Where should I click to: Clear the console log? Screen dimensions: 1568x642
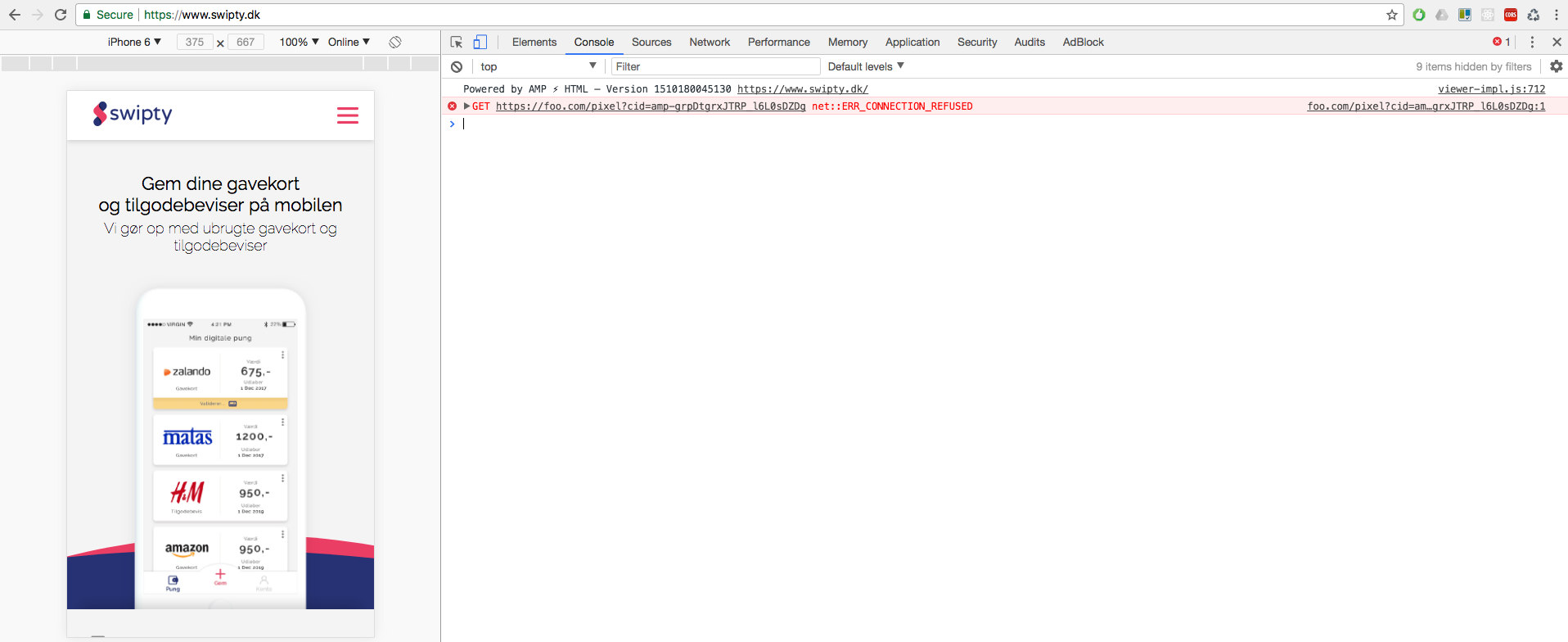[x=457, y=66]
